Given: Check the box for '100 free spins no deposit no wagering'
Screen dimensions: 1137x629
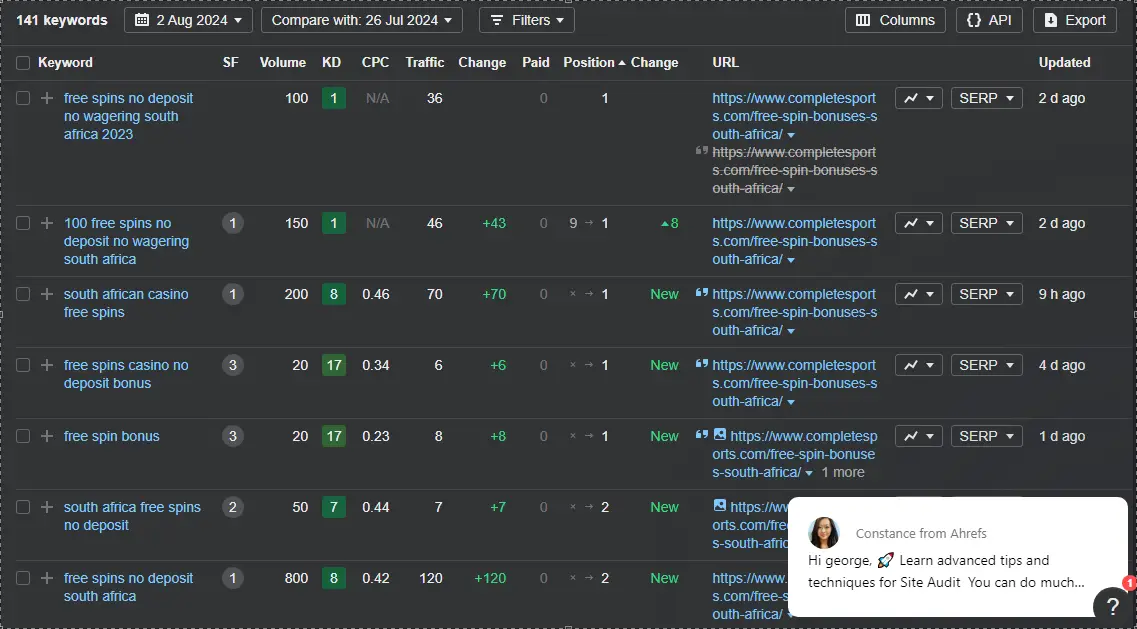Looking at the screenshot, I should tap(23, 223).
